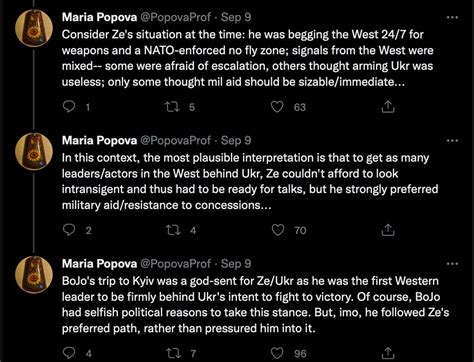Image resolution: width=474 pixels, height=362 pixels.
Task: Open the sunflower avatar on the third tweet
Action: click(34, 275)
